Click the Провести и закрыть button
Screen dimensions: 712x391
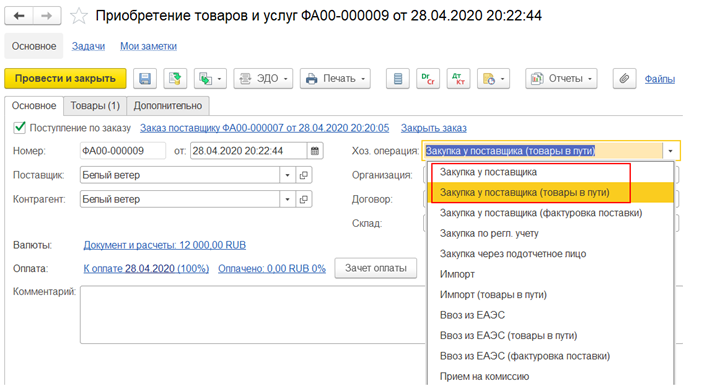[x=65, y=79]
